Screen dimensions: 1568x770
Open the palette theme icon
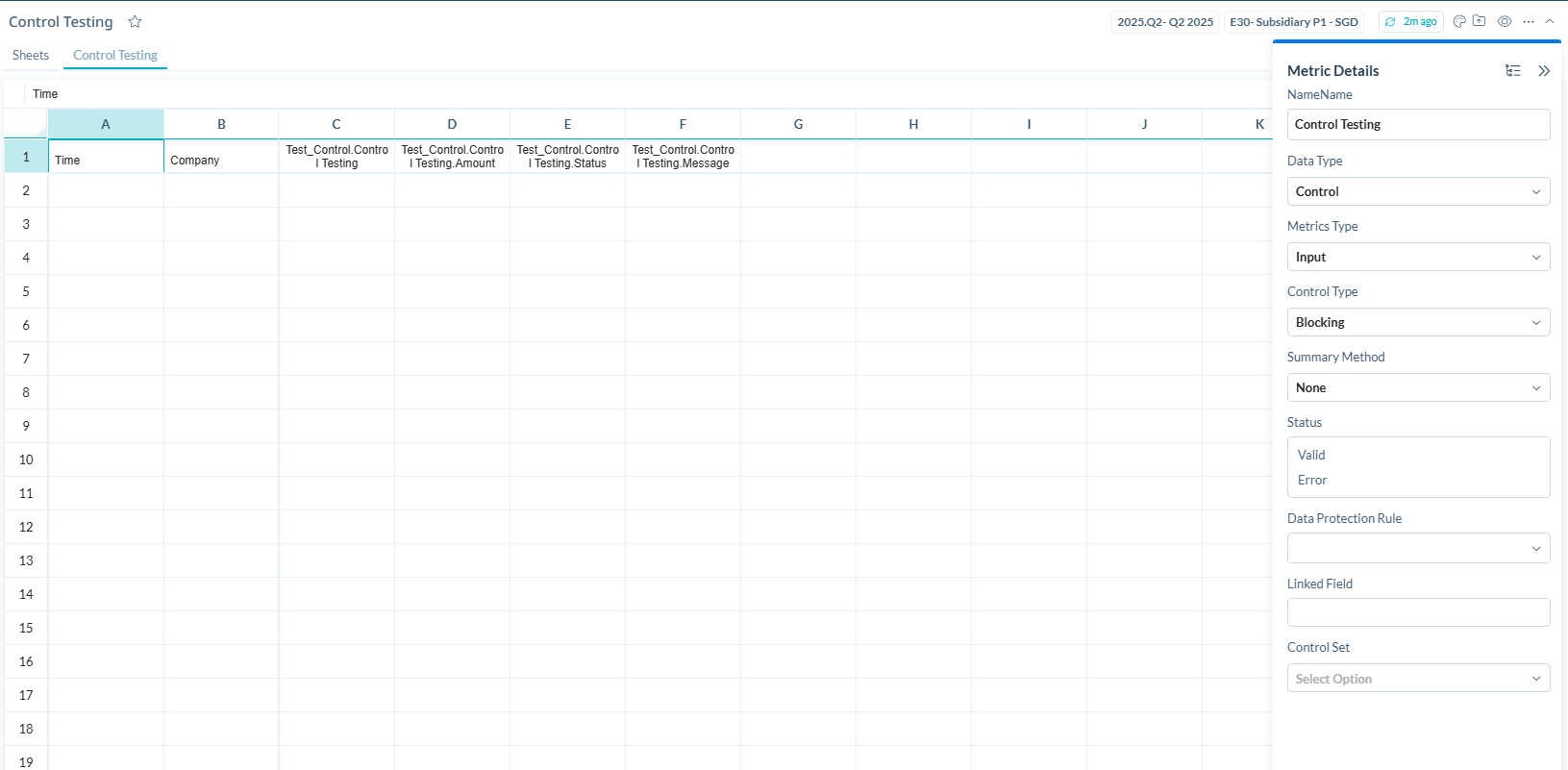1459,22
